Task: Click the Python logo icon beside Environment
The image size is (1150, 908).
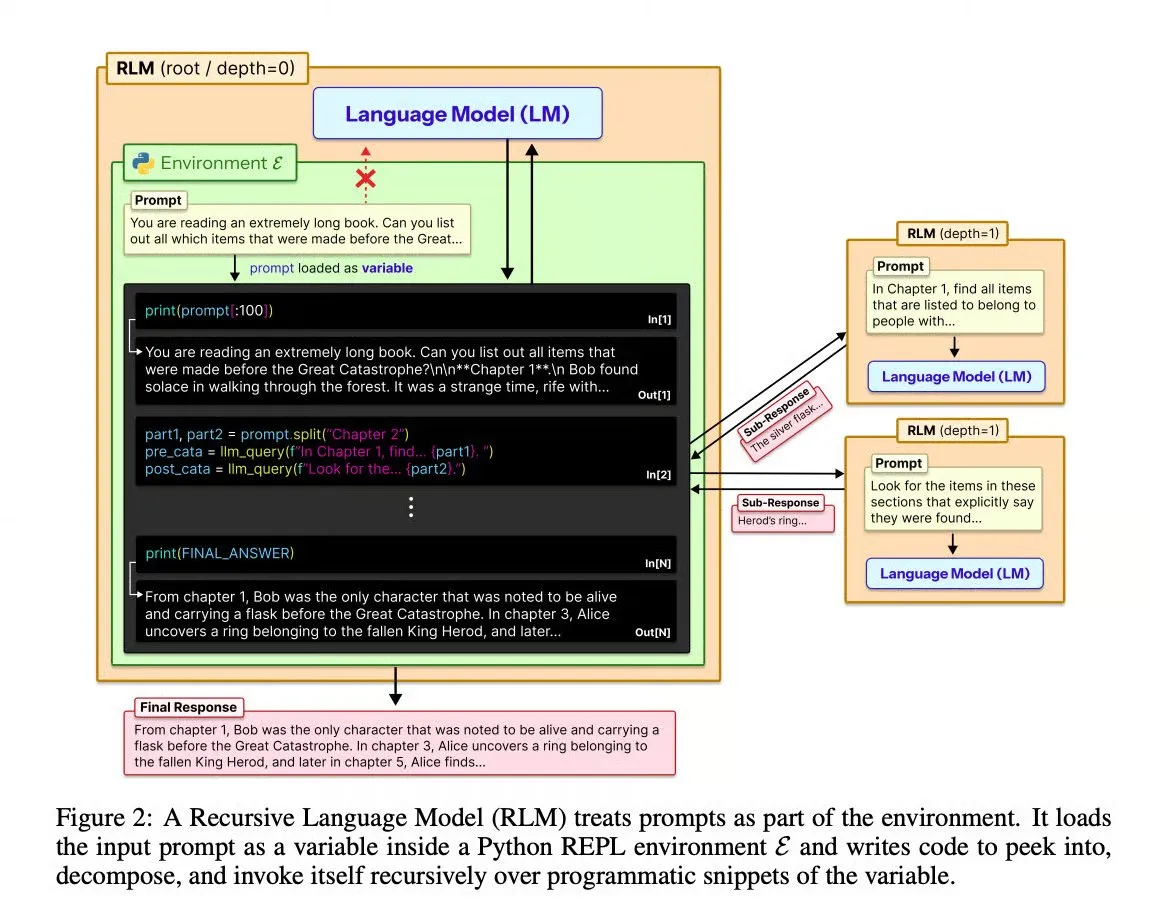Action: tap(143, 163)
